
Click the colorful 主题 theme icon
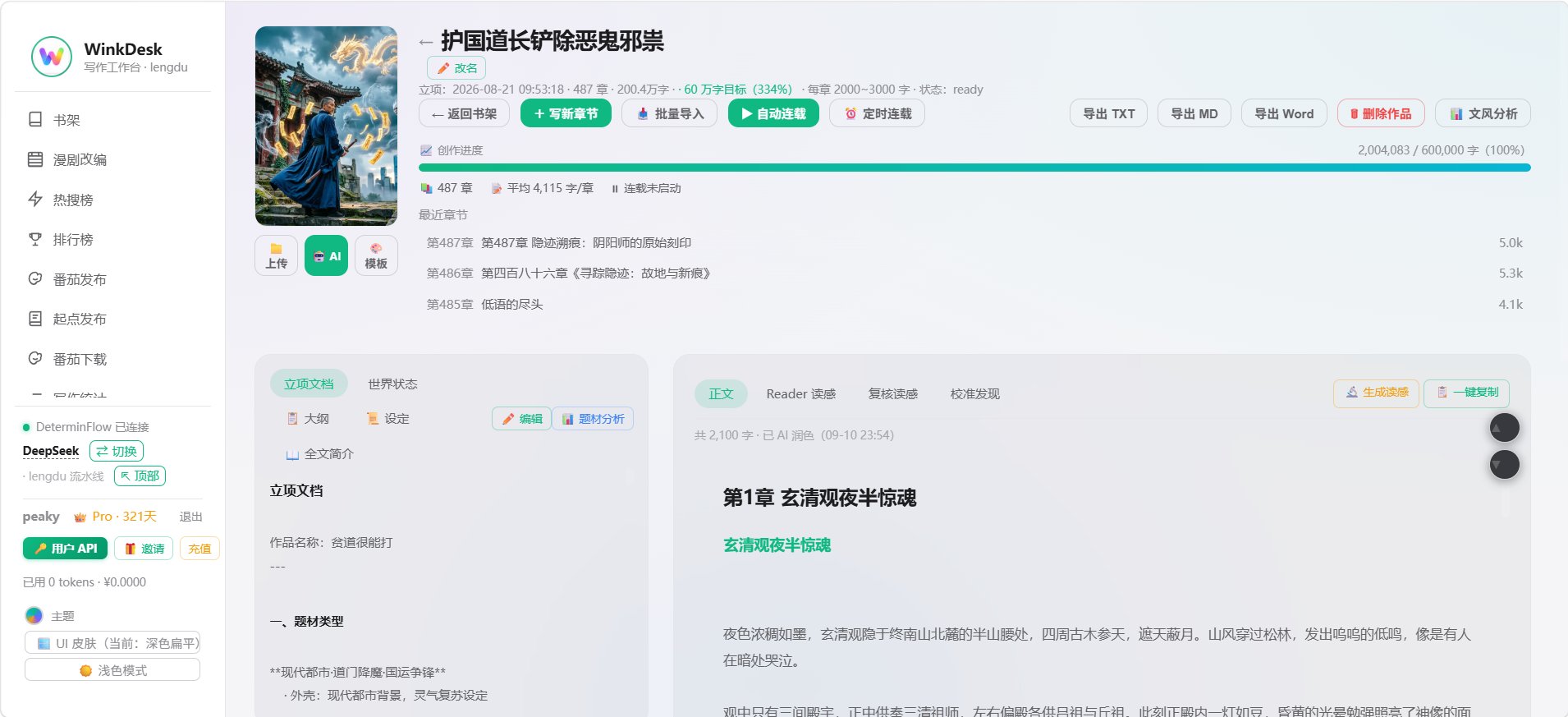tap(34, 615)
